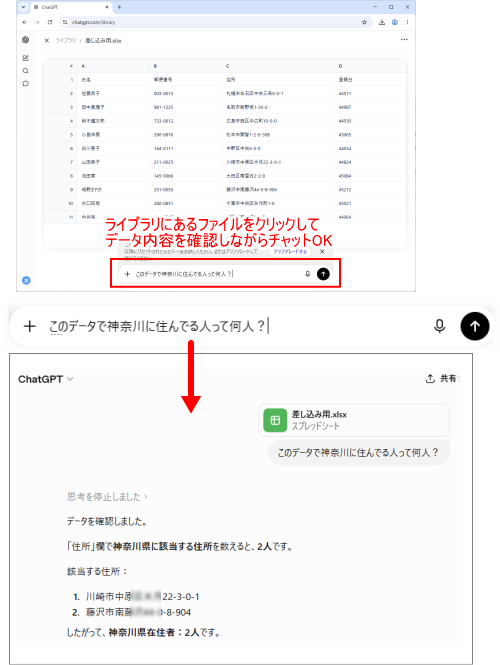Screen dimensions: 500x665
Task: Click microphone in enlarged prompt bar
Action: (x=440, y=326)
